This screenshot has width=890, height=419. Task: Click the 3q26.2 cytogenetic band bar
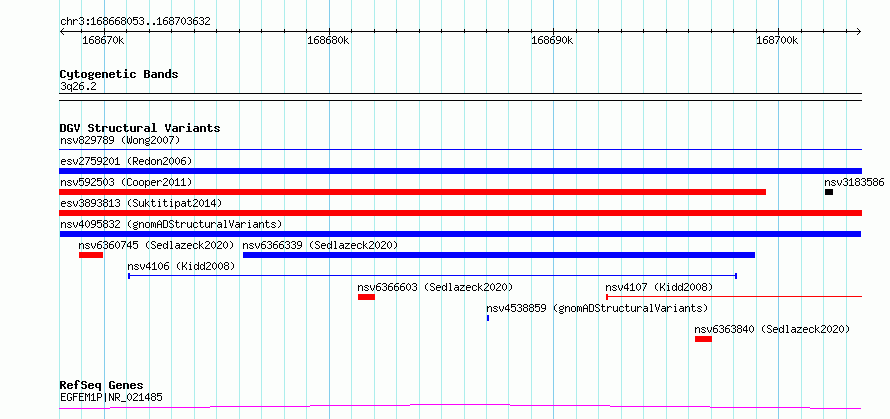click(x=460, y=97)
